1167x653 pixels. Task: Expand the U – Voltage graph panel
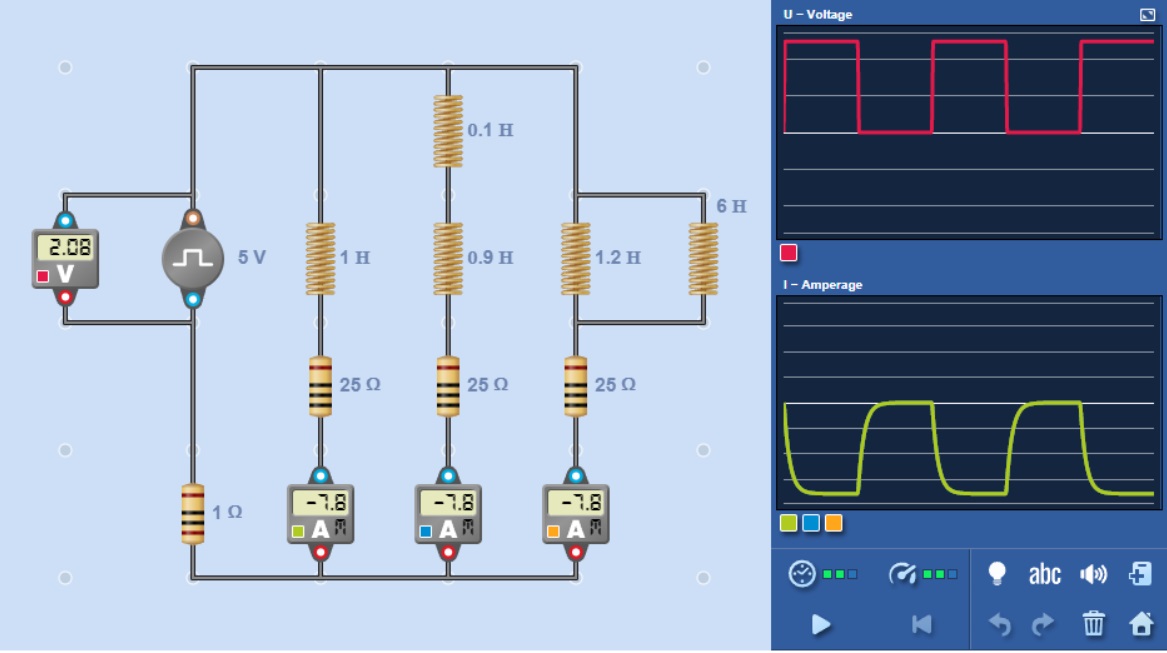pos(1147,14)
